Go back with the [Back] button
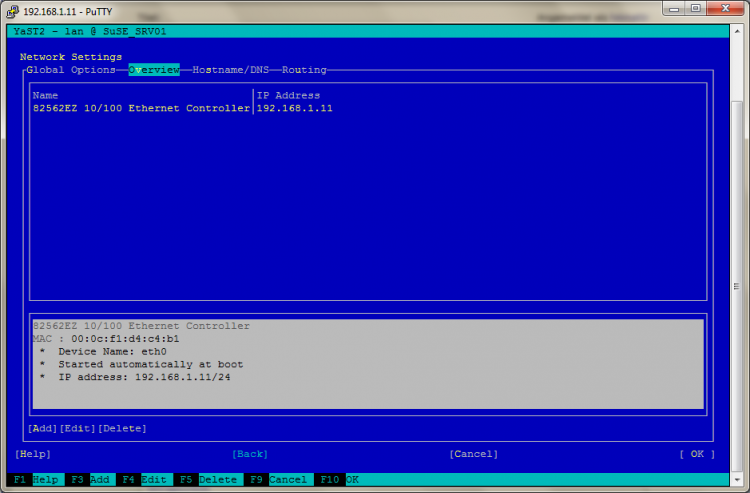The image size is (750, 493). coord(250,454)
